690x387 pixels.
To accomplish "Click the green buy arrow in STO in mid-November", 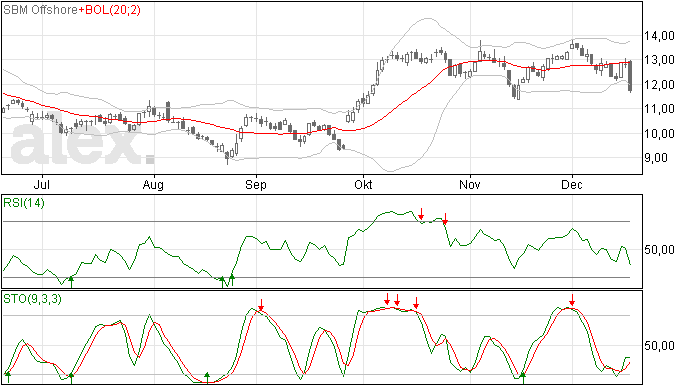I will pos(522,377).
